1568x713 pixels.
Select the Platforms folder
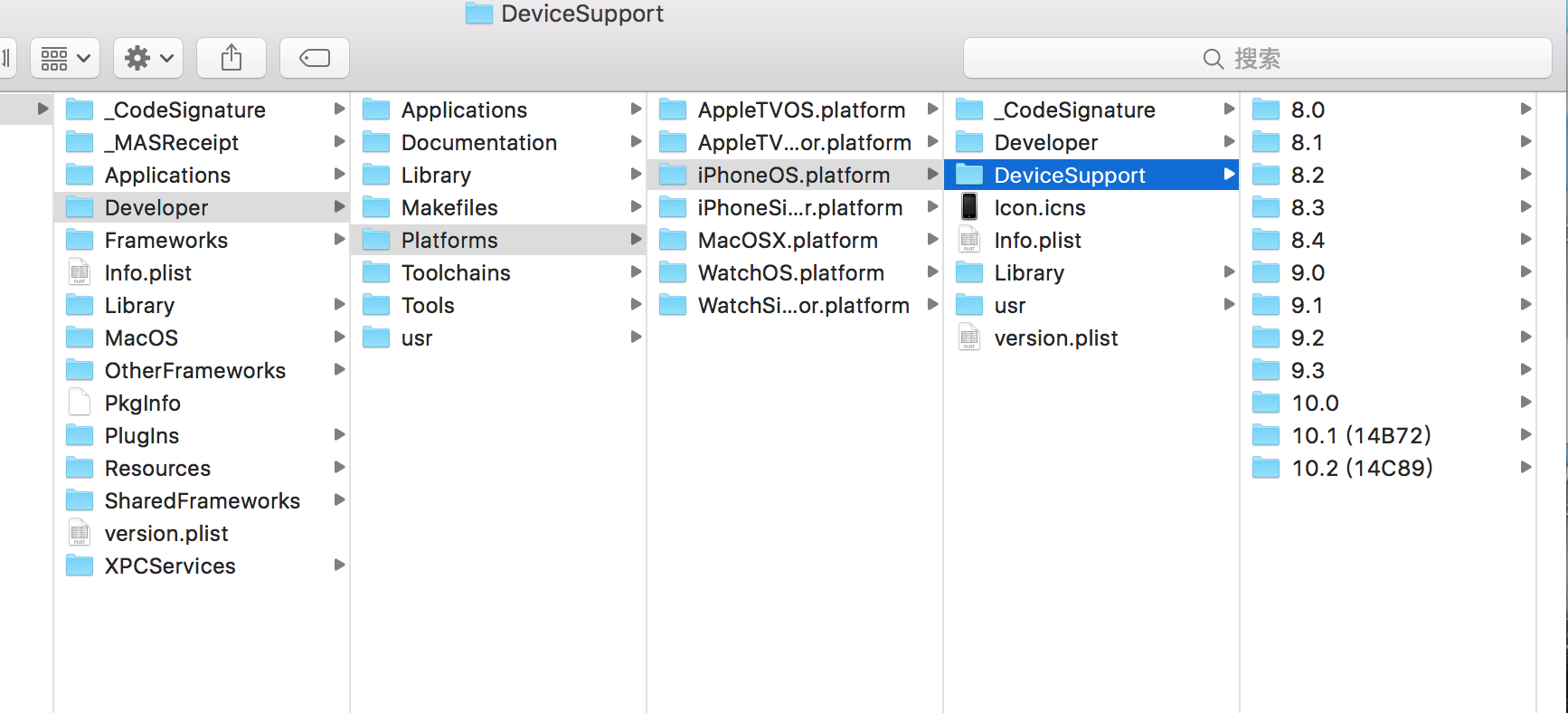click(x=498, y=240)
